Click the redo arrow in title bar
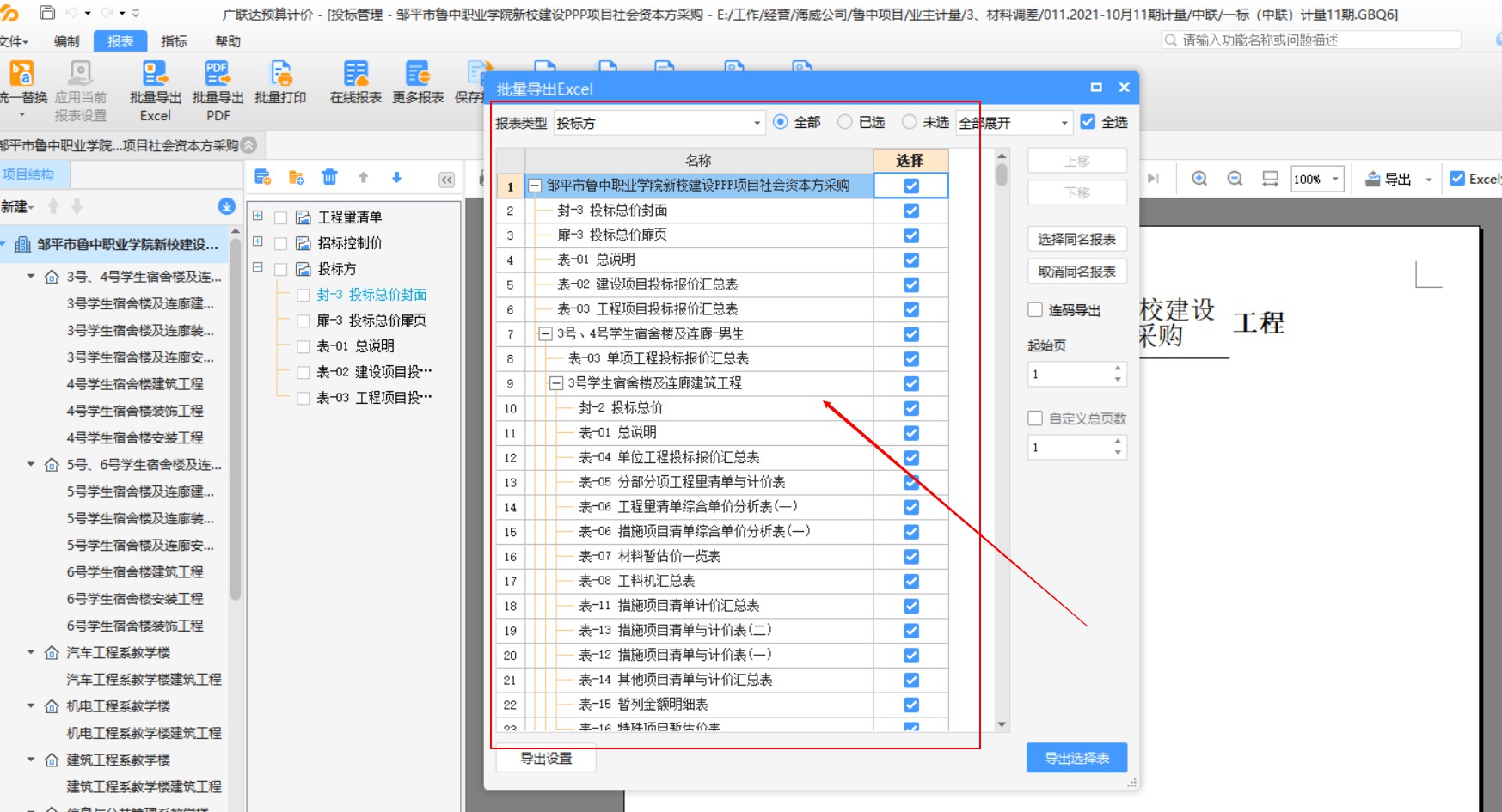1502x812 pixels. coord(107,13)
